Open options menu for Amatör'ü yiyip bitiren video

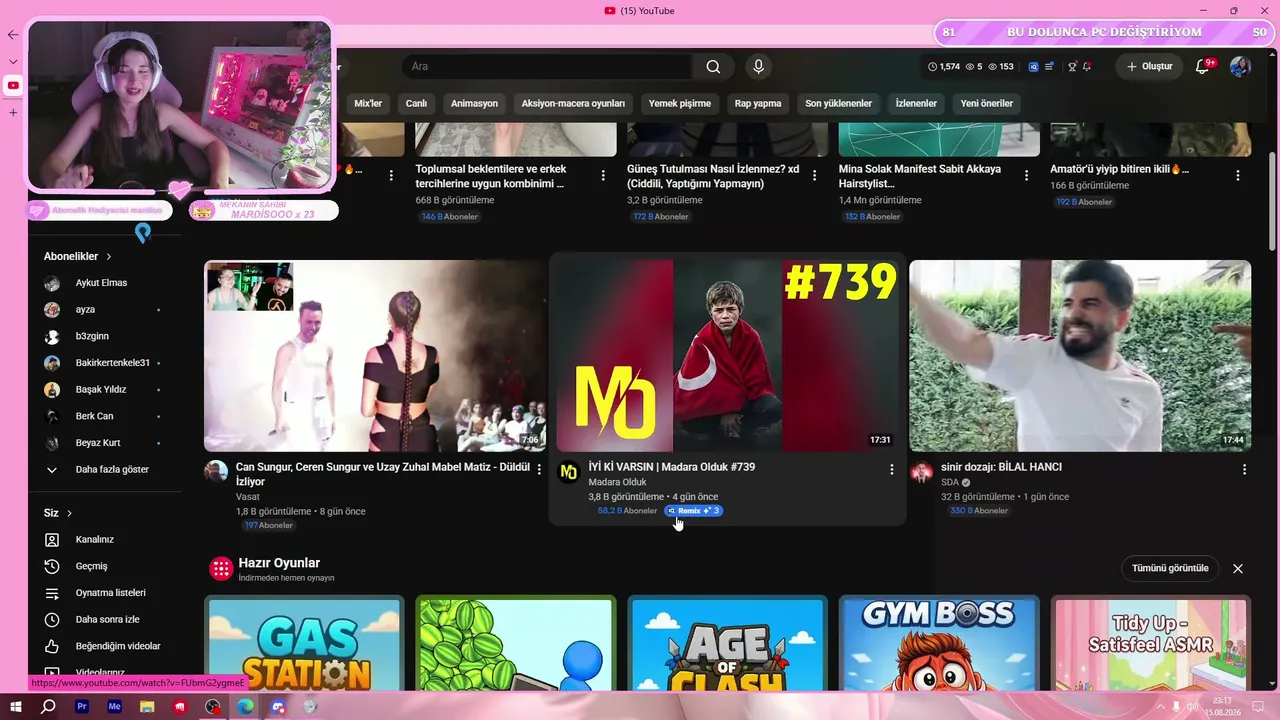click(x=1238, y=175)
